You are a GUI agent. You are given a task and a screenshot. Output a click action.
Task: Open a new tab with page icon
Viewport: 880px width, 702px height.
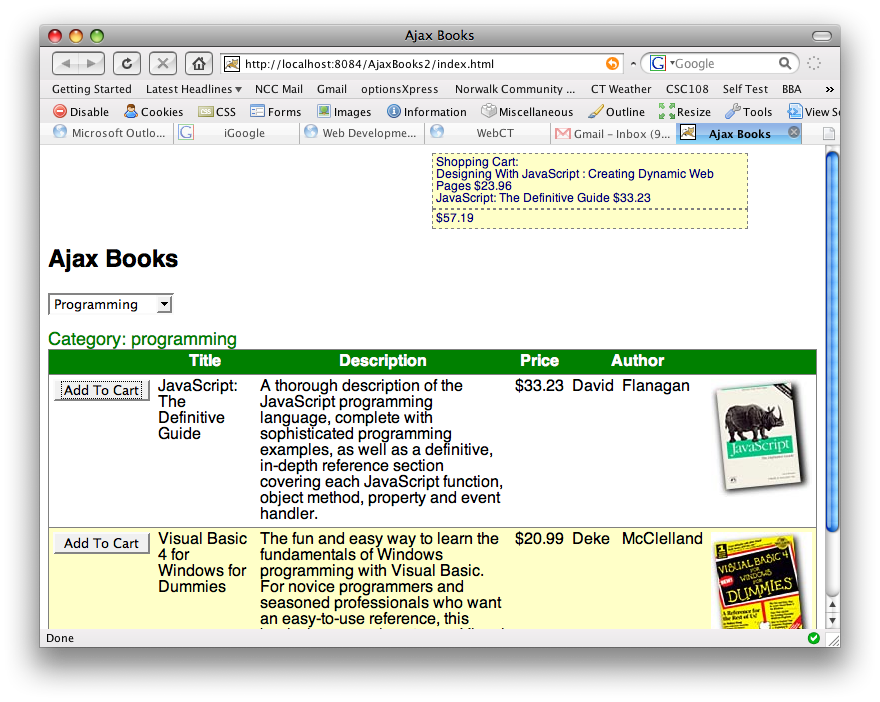[x=829, y=134]
